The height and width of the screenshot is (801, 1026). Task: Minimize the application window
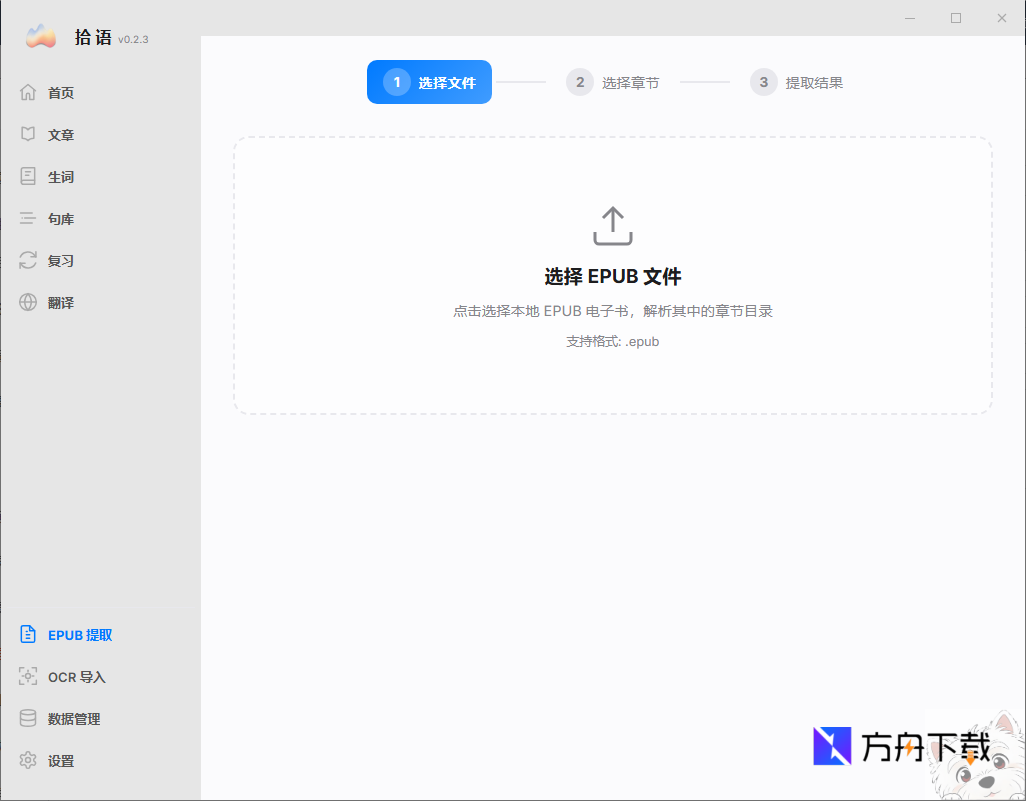(910, 18)
